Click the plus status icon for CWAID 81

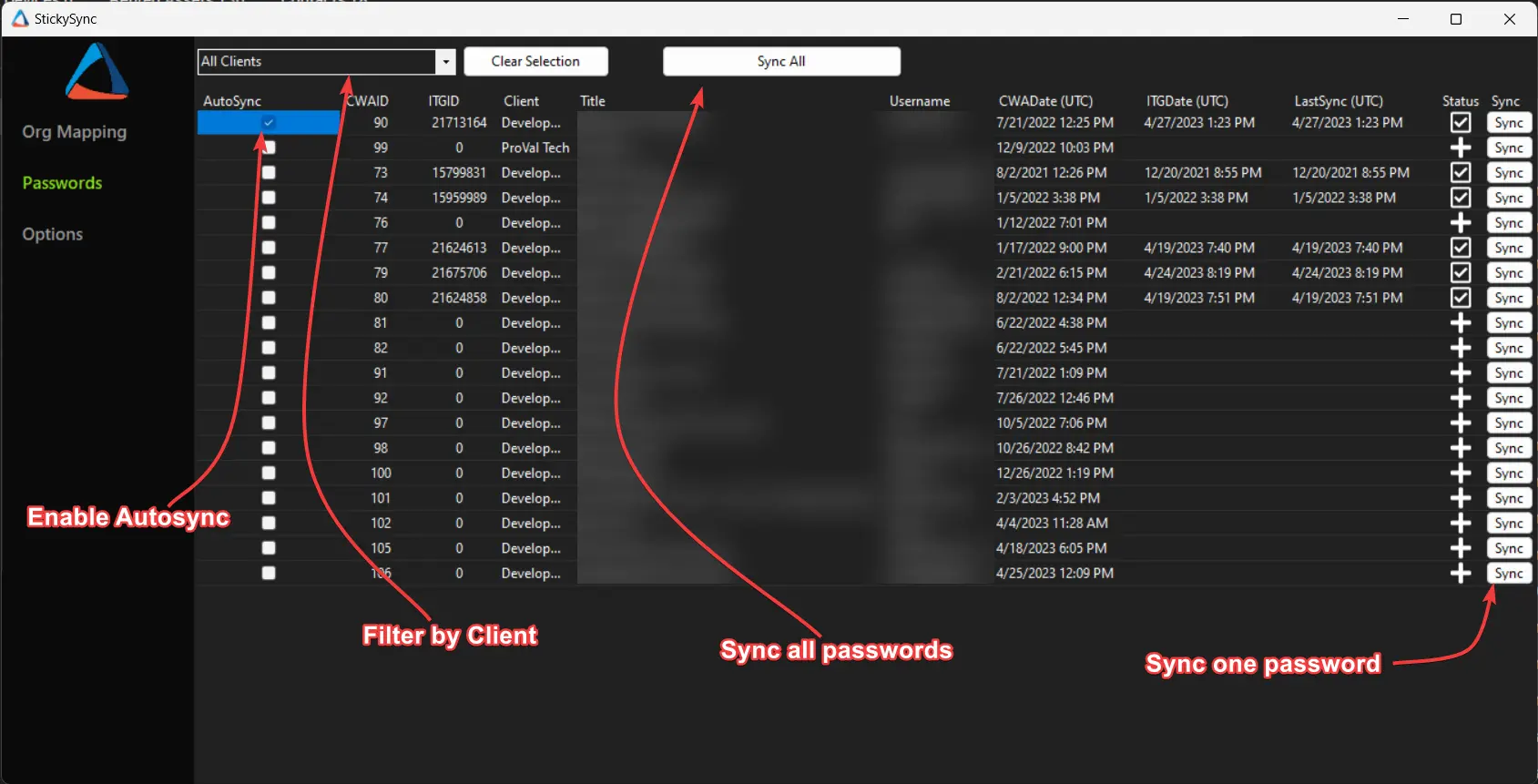(x=1461, y=323)
